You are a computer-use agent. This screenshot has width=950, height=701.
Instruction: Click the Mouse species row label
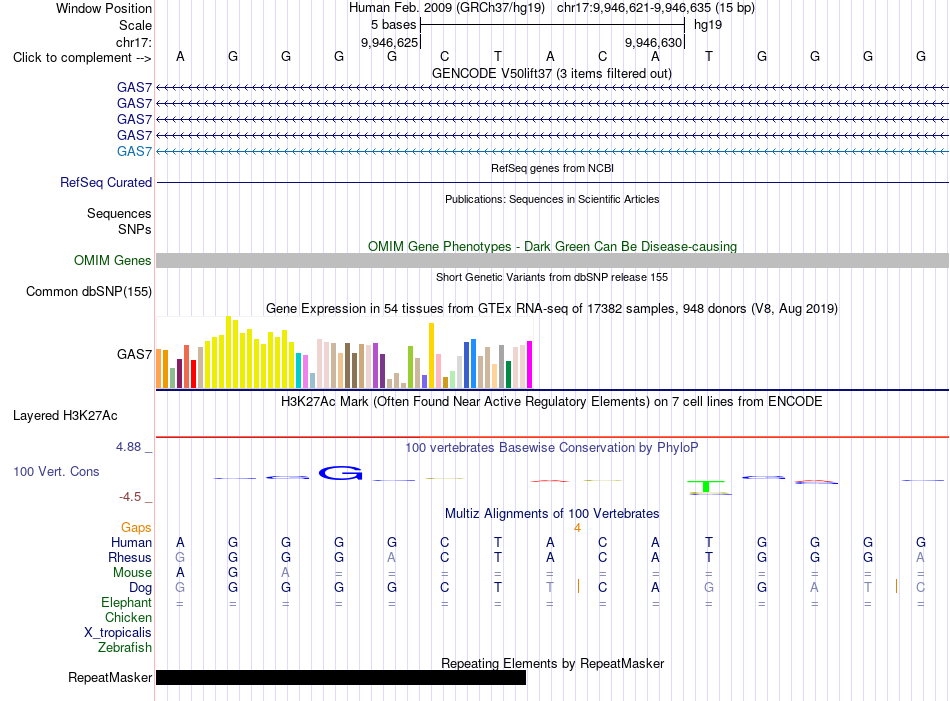tap(132, 573)
